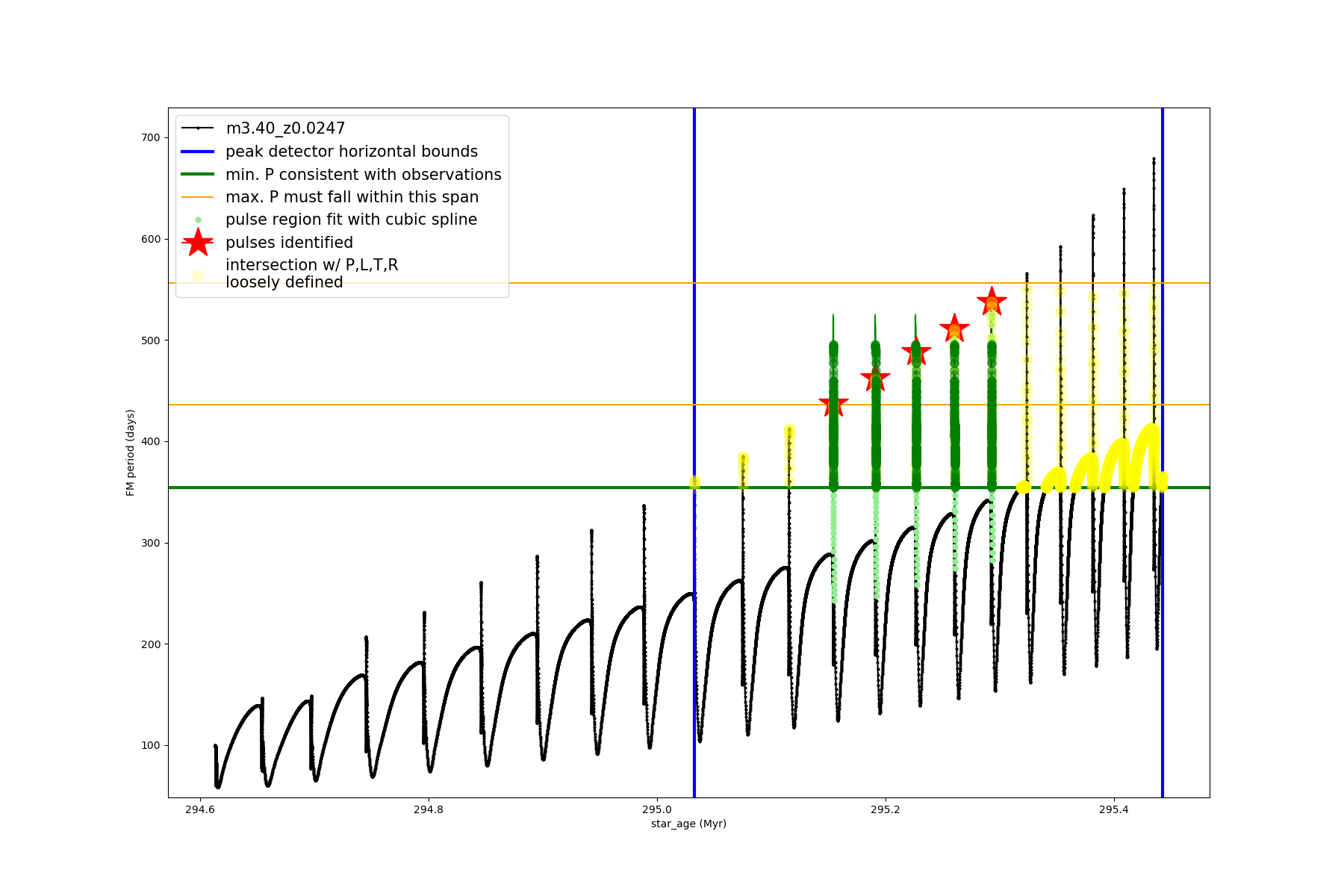
Task: Click the middle of five red stars
Action: 916,352
